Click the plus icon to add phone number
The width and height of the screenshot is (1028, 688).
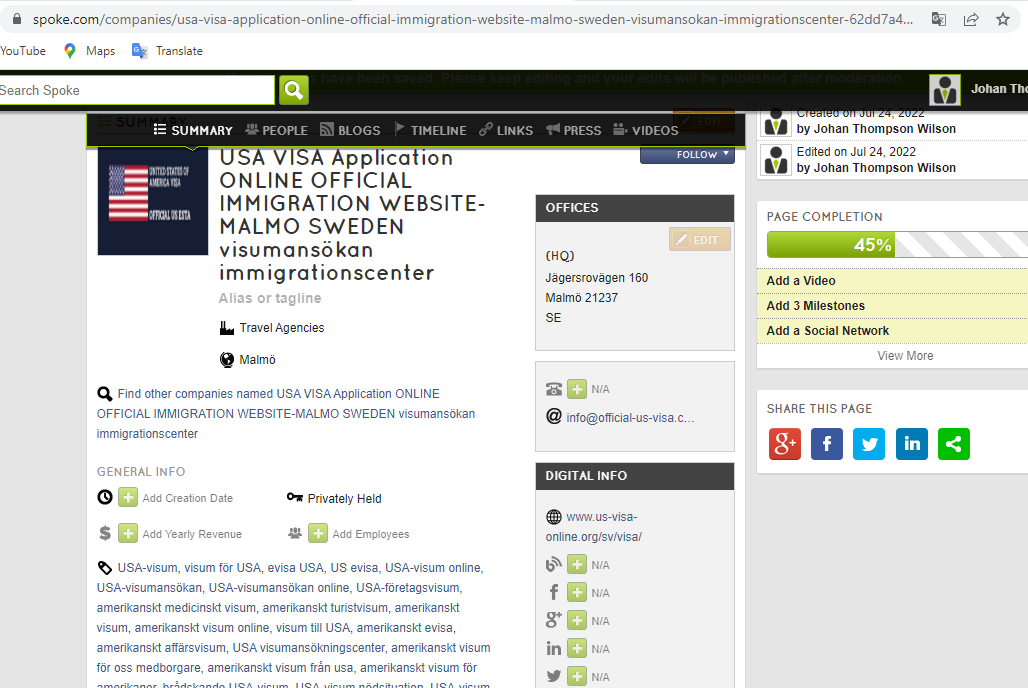[x=577, y=389]
